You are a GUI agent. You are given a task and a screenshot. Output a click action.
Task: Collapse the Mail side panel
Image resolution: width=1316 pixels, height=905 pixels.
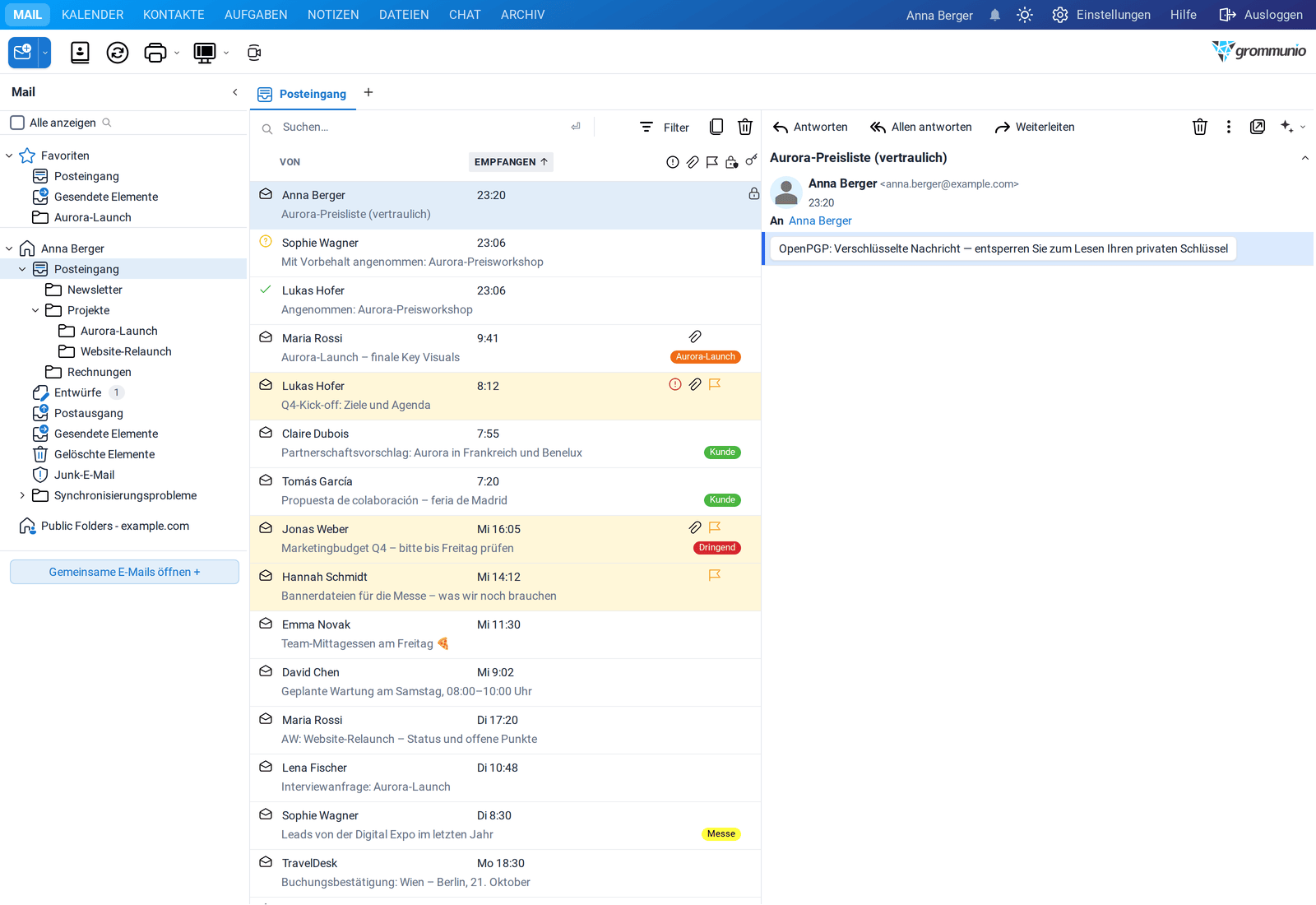pos(235,92)
